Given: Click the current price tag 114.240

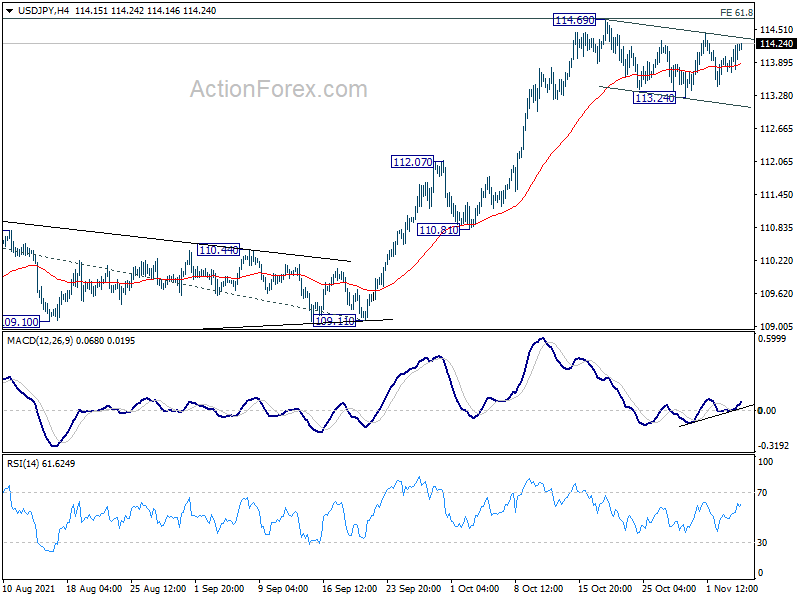Looking at the screenshot, I should pyautogui.click(x=776, y=43).
